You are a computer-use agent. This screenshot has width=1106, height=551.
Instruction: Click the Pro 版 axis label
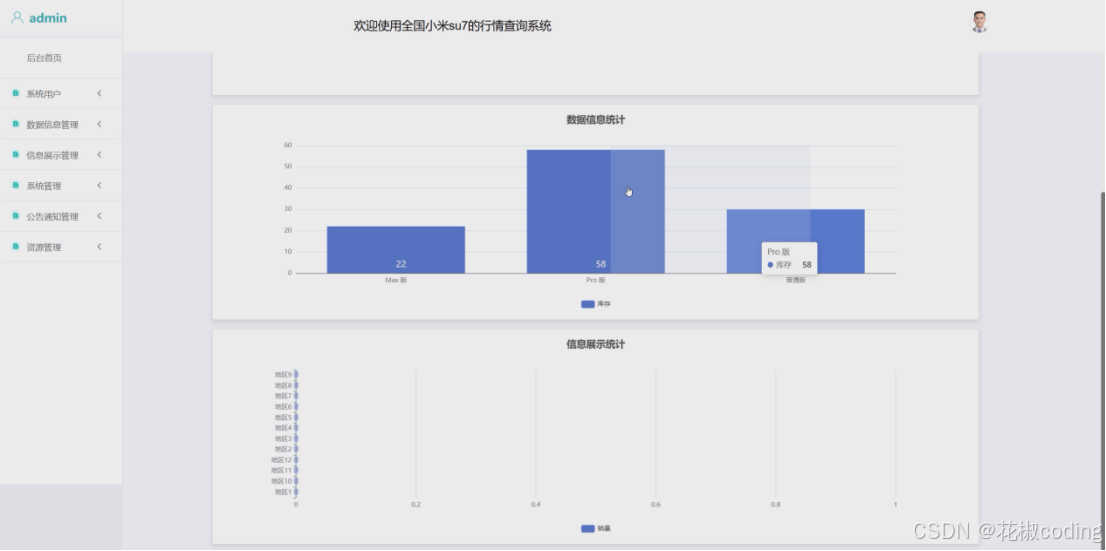(595, 280)
